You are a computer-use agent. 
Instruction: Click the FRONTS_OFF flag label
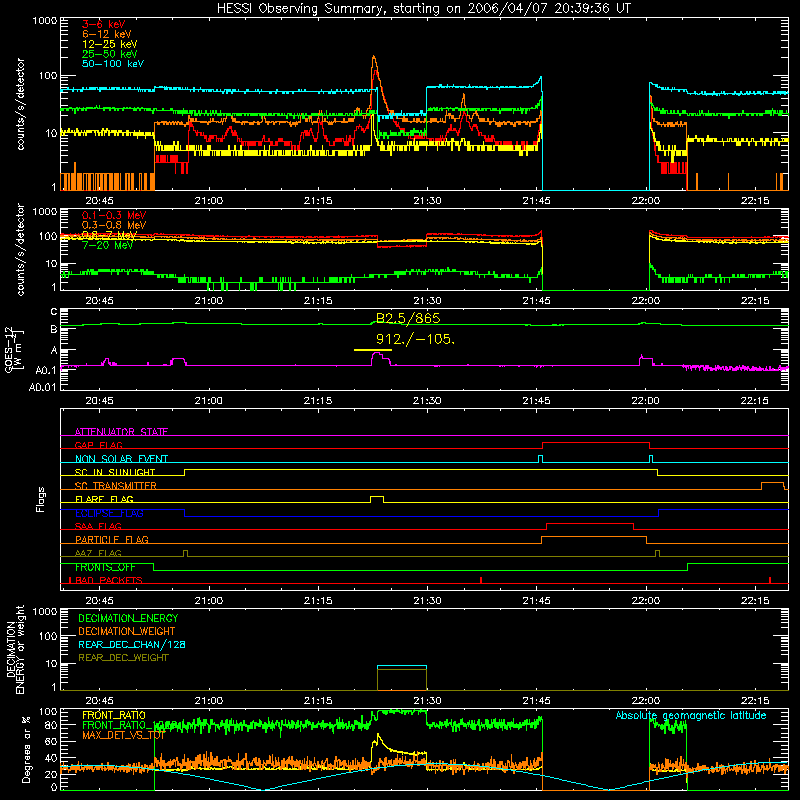pos(105,567)
